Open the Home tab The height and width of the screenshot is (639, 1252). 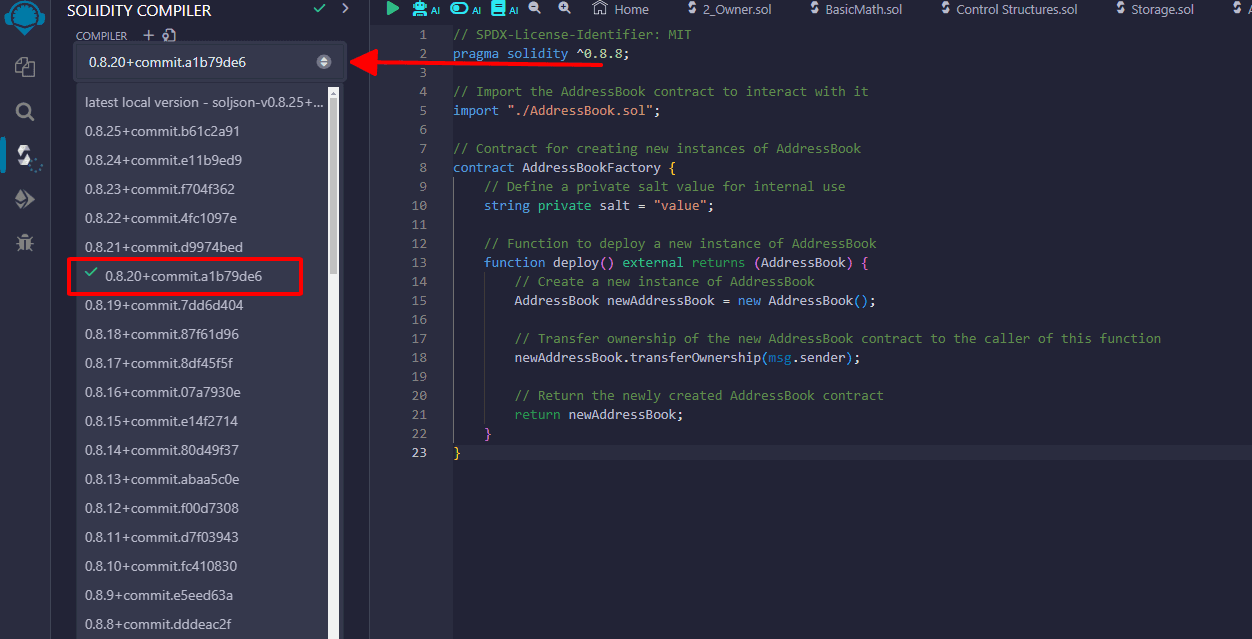(621, 9)
